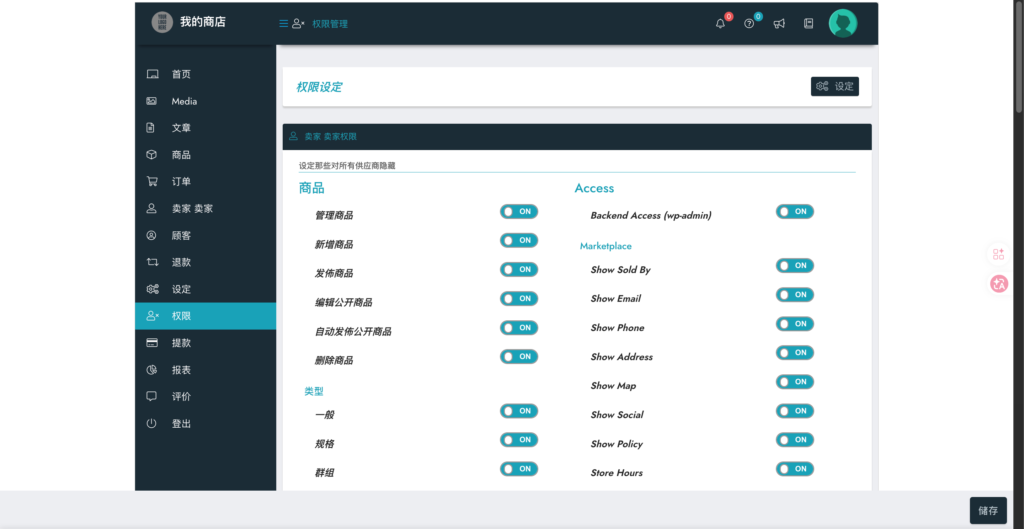
Task: Open the help question mark icon
Action: tap(749, 24)
